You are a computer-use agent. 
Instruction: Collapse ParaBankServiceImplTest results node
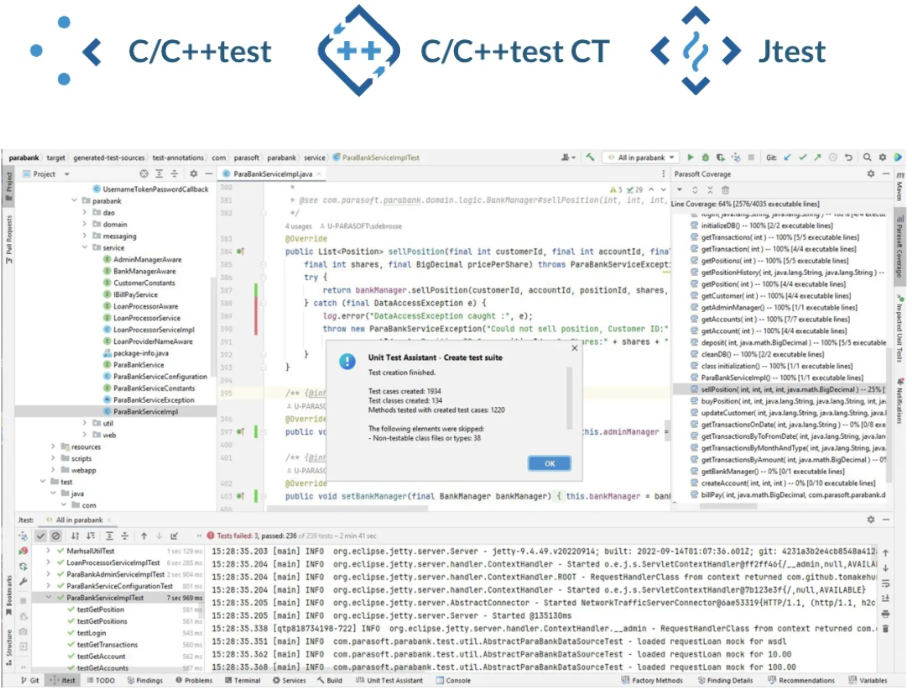48,597
